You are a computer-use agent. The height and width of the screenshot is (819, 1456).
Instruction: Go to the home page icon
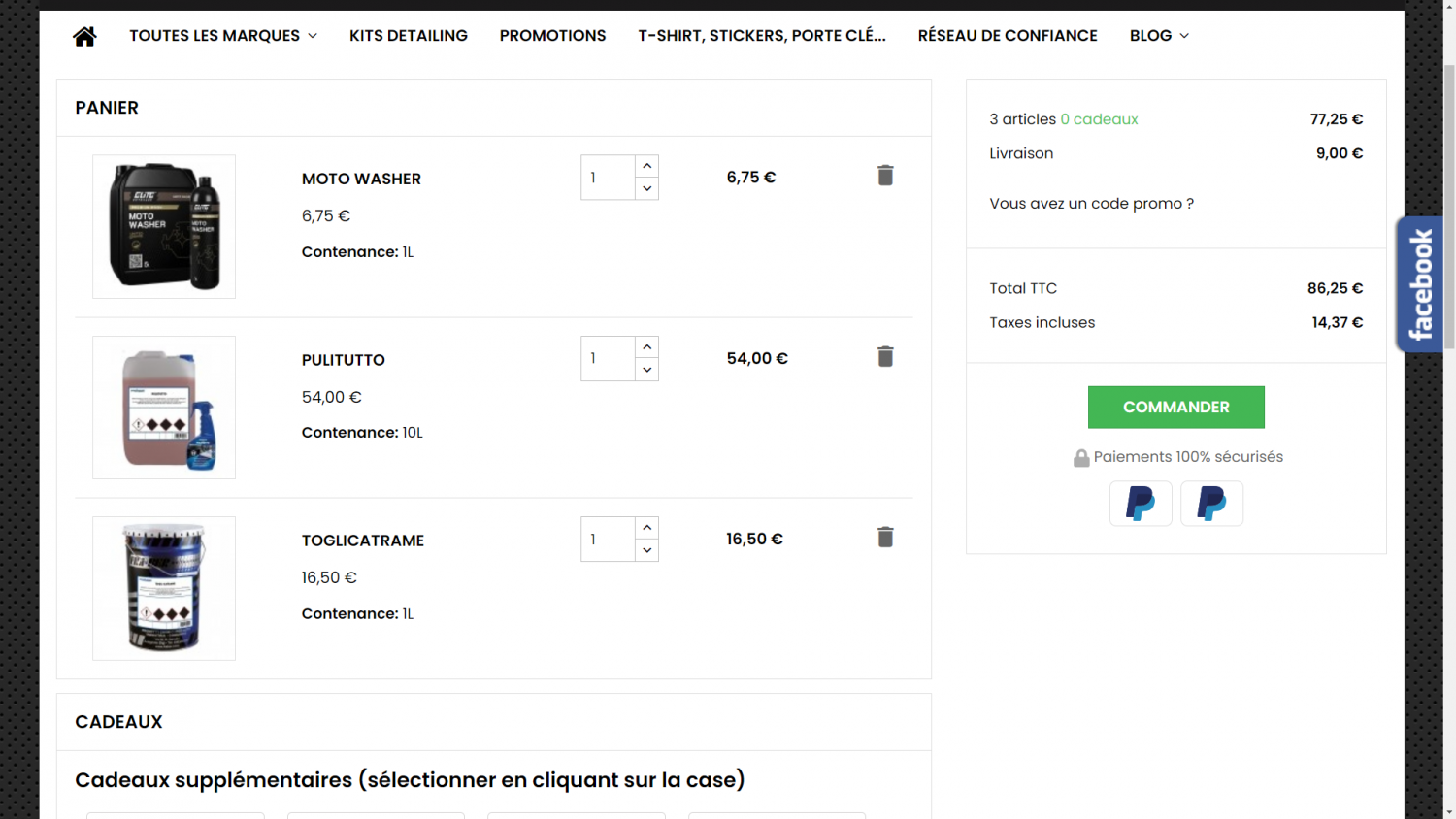coord(84,36)
